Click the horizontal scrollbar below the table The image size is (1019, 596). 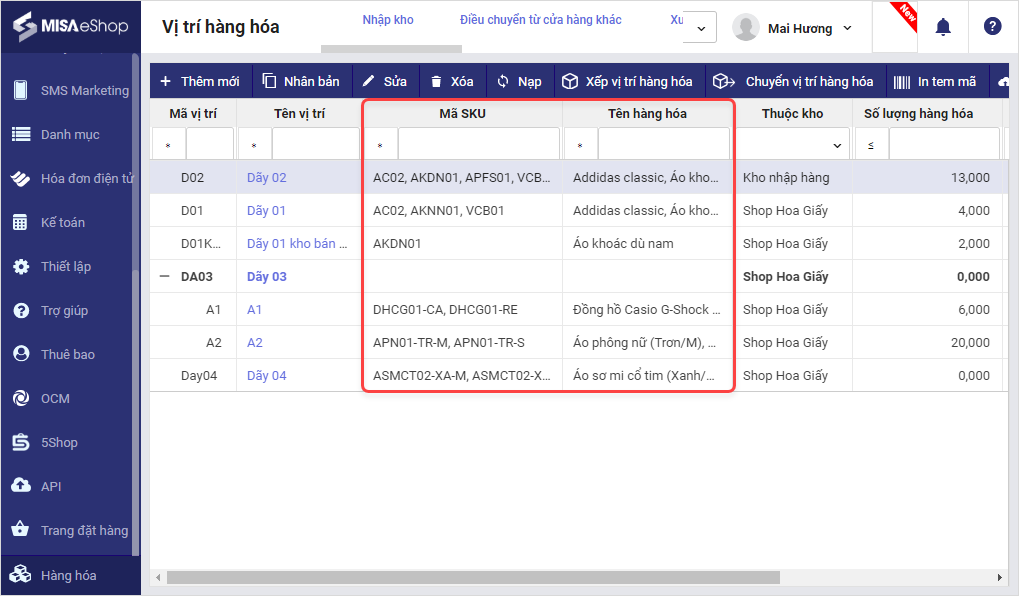472,577
